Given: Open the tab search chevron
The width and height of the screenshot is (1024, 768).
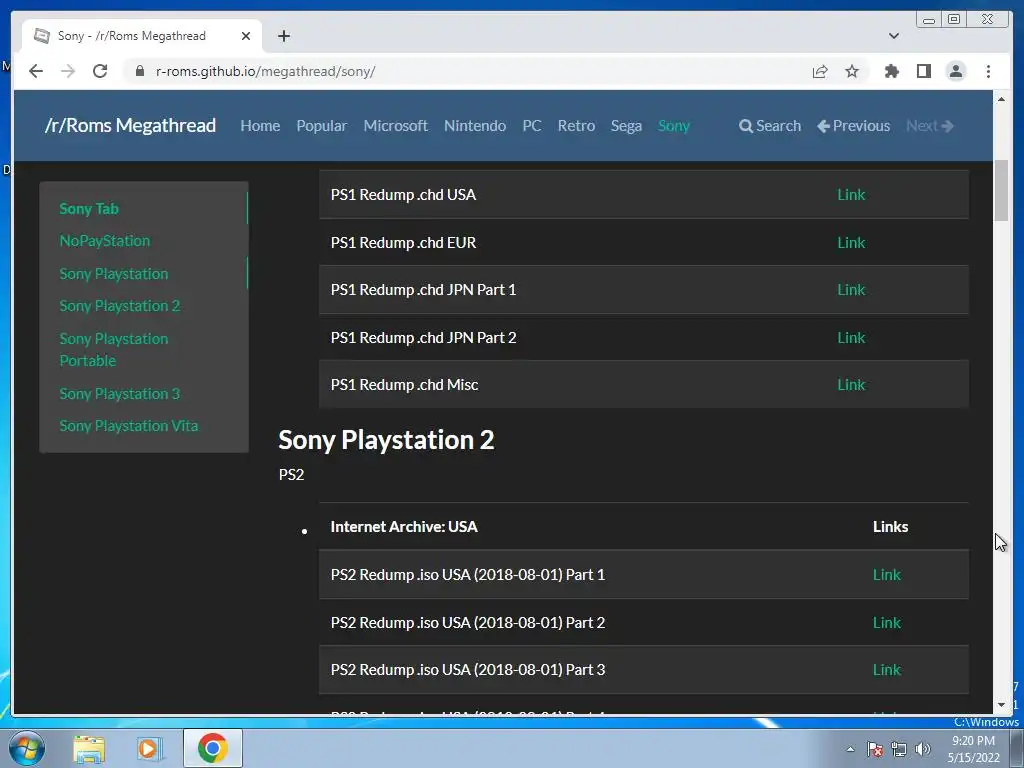Looking at the screenshot, I should (894, 36).
